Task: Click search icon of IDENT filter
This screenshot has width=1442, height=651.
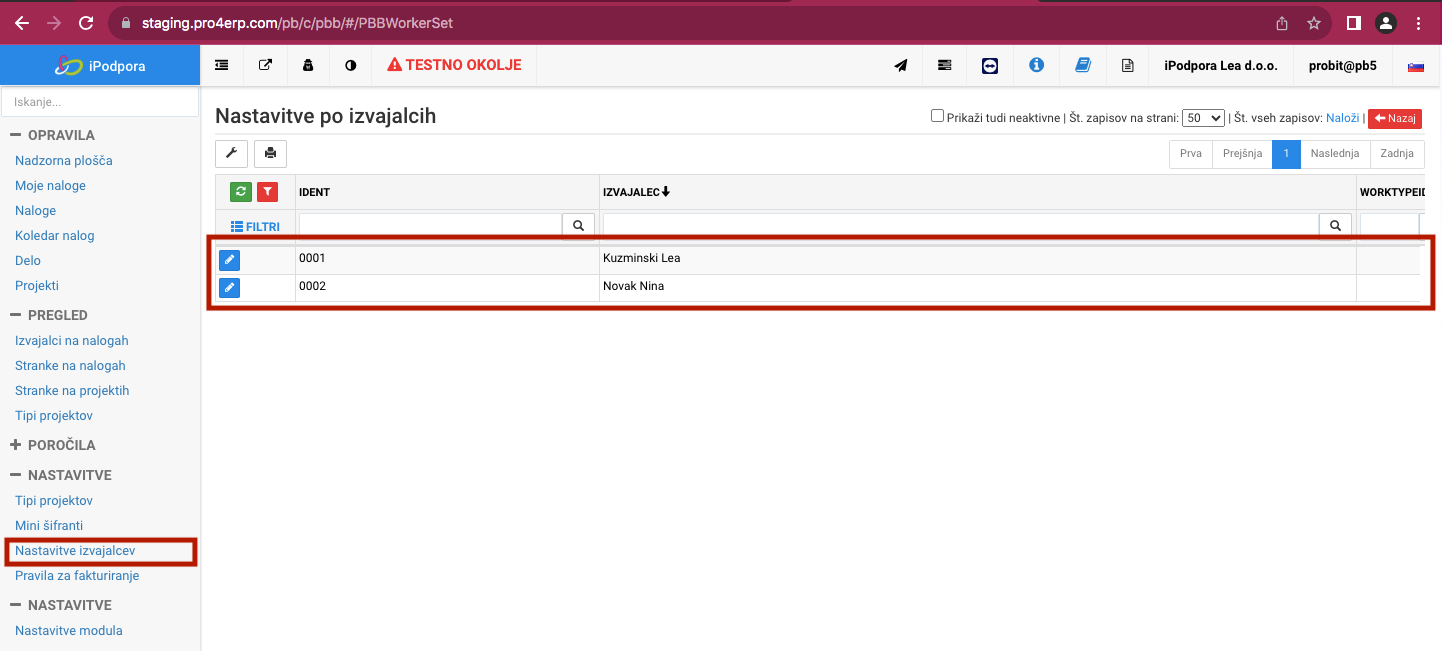Action: pyautogui.click(x=578, y=226)
